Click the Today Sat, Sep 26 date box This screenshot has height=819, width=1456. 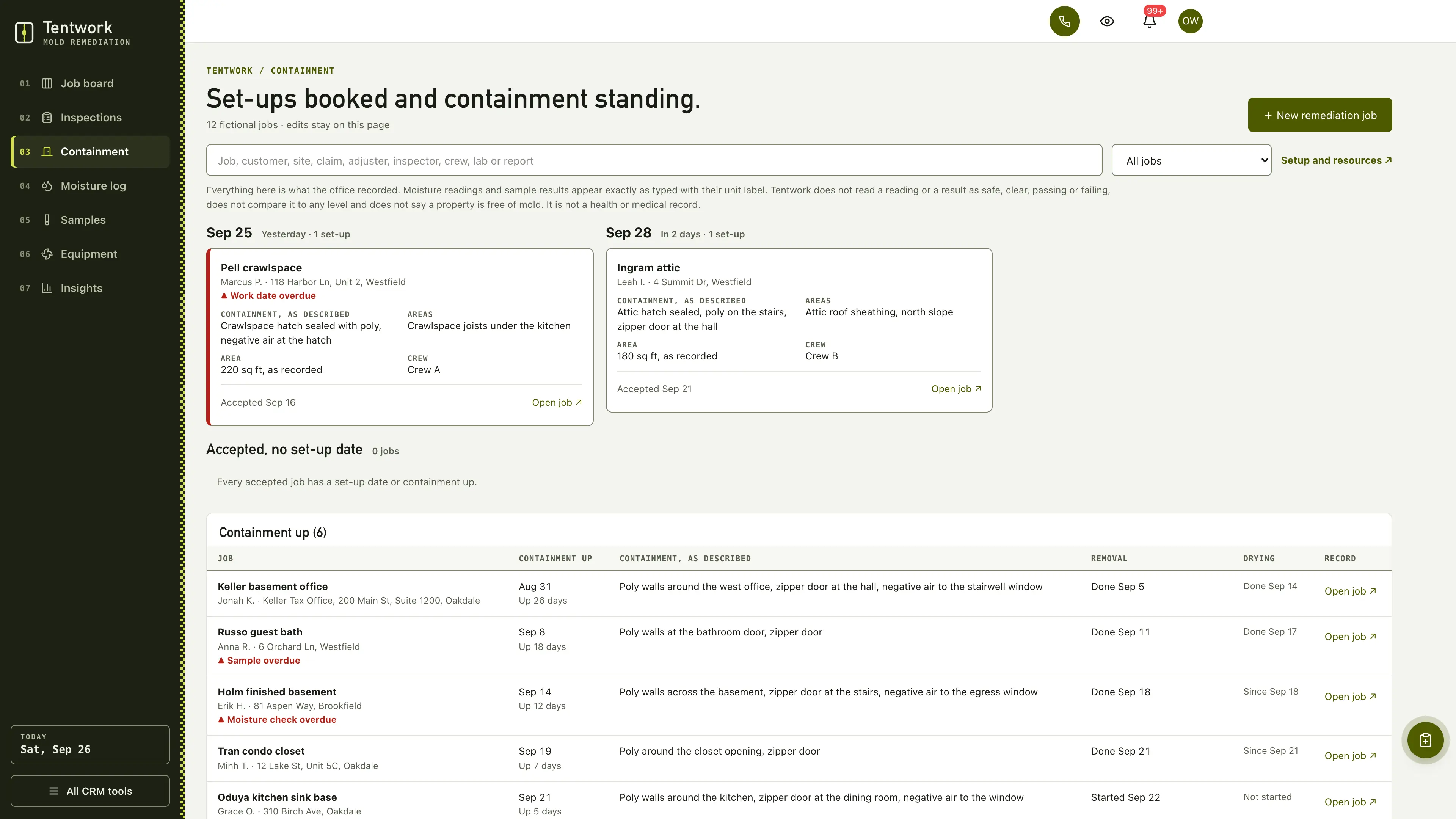[x=91, y=744]
